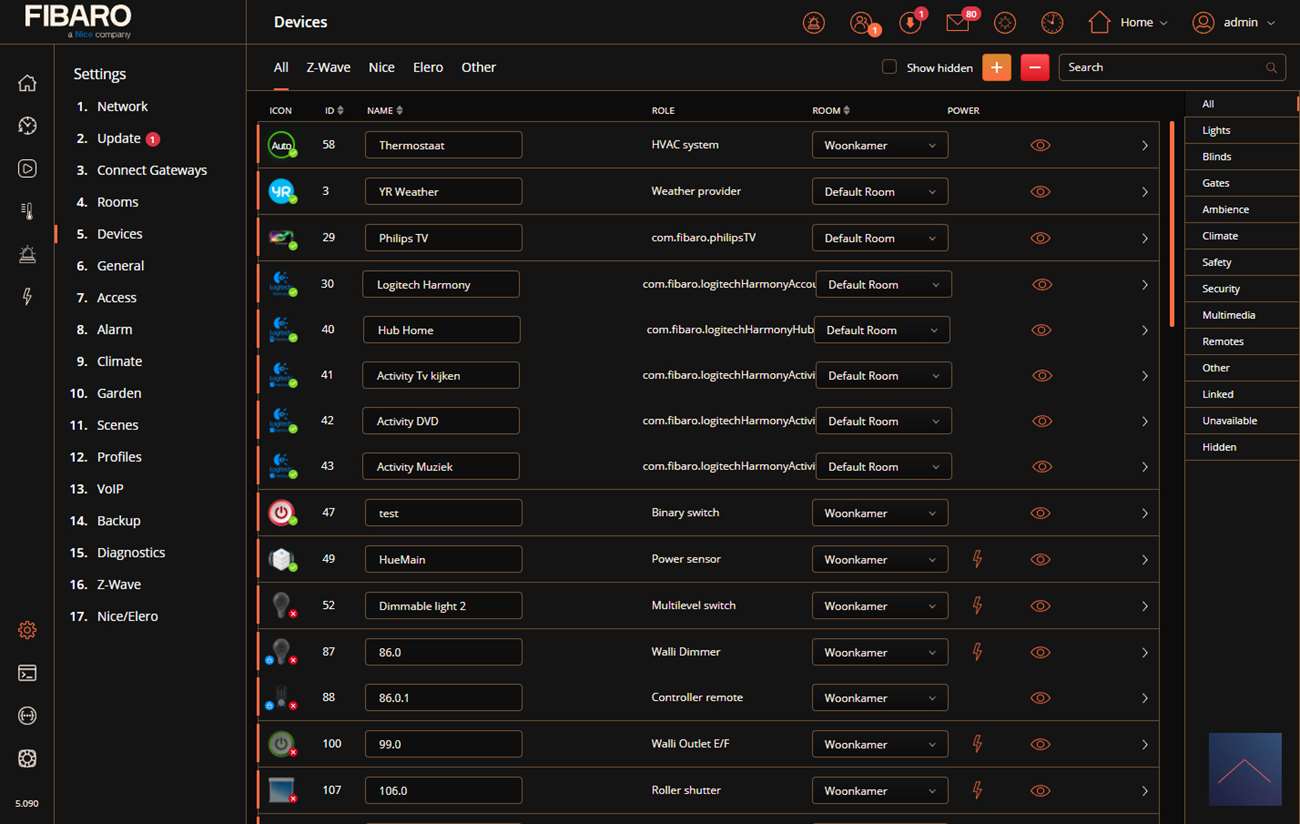Viewport: 1300px width, 824px height.
Task: Click the Search devices input field
Action: (x=1160, y=67)
